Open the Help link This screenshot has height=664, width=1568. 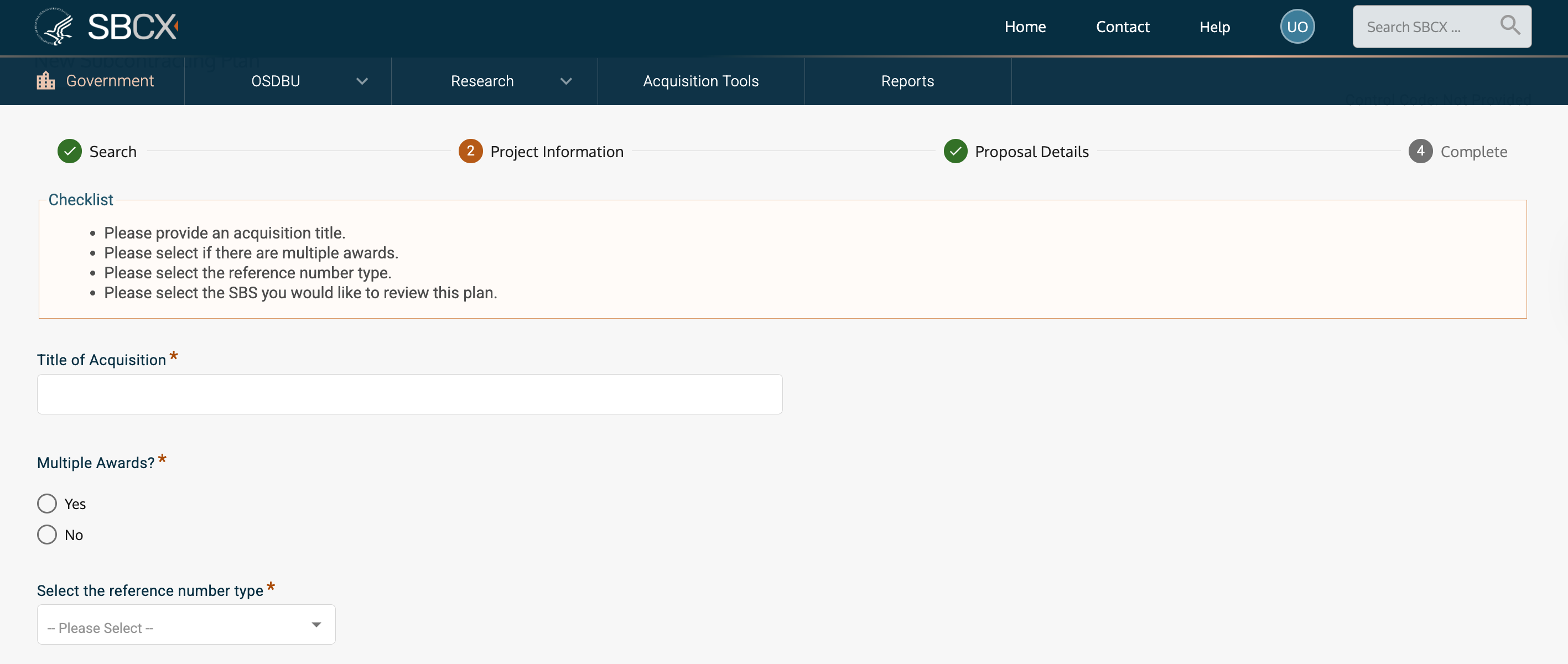pos(1214,27)
